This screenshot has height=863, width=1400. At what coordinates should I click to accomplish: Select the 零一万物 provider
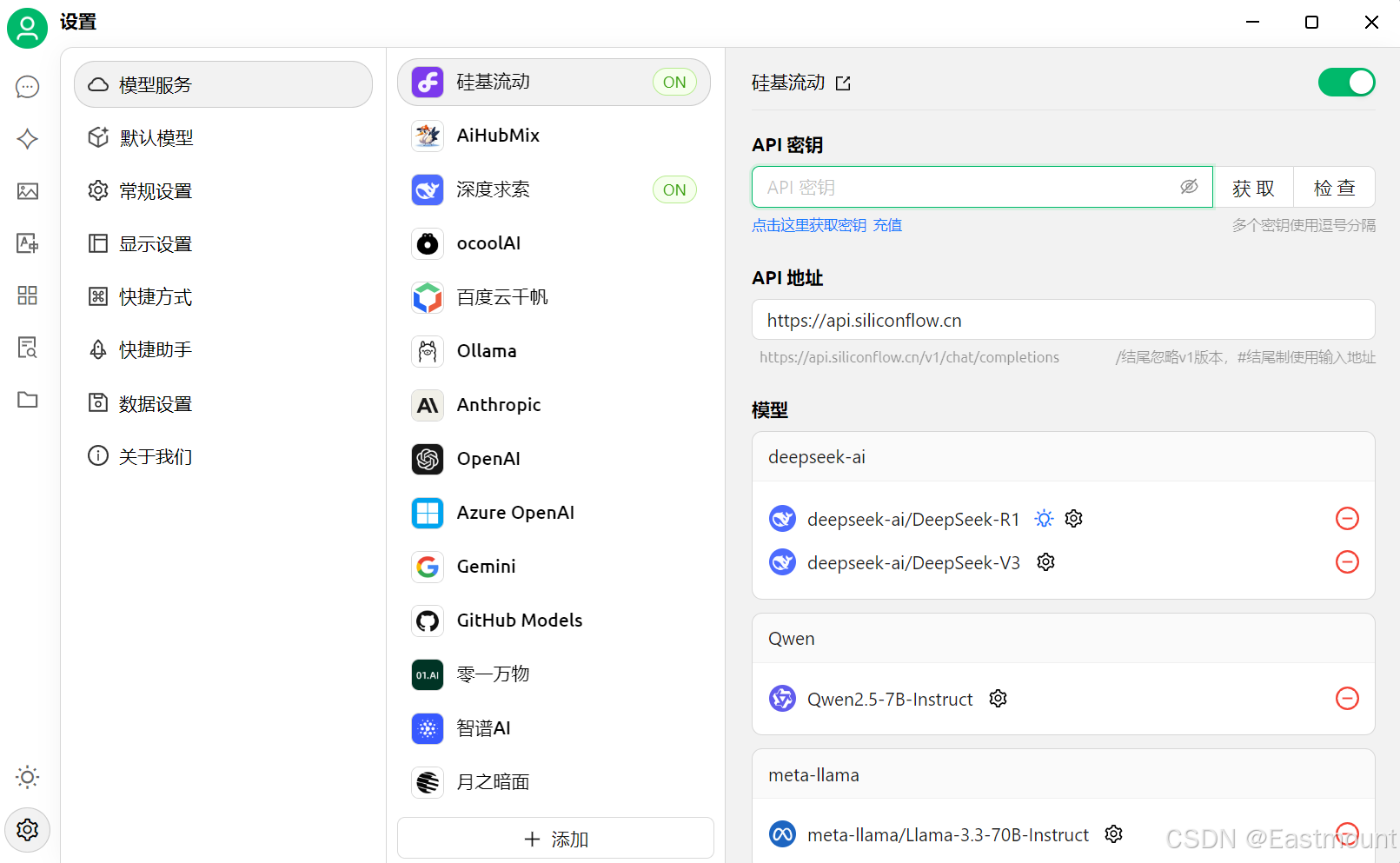(x=554, y=674)
